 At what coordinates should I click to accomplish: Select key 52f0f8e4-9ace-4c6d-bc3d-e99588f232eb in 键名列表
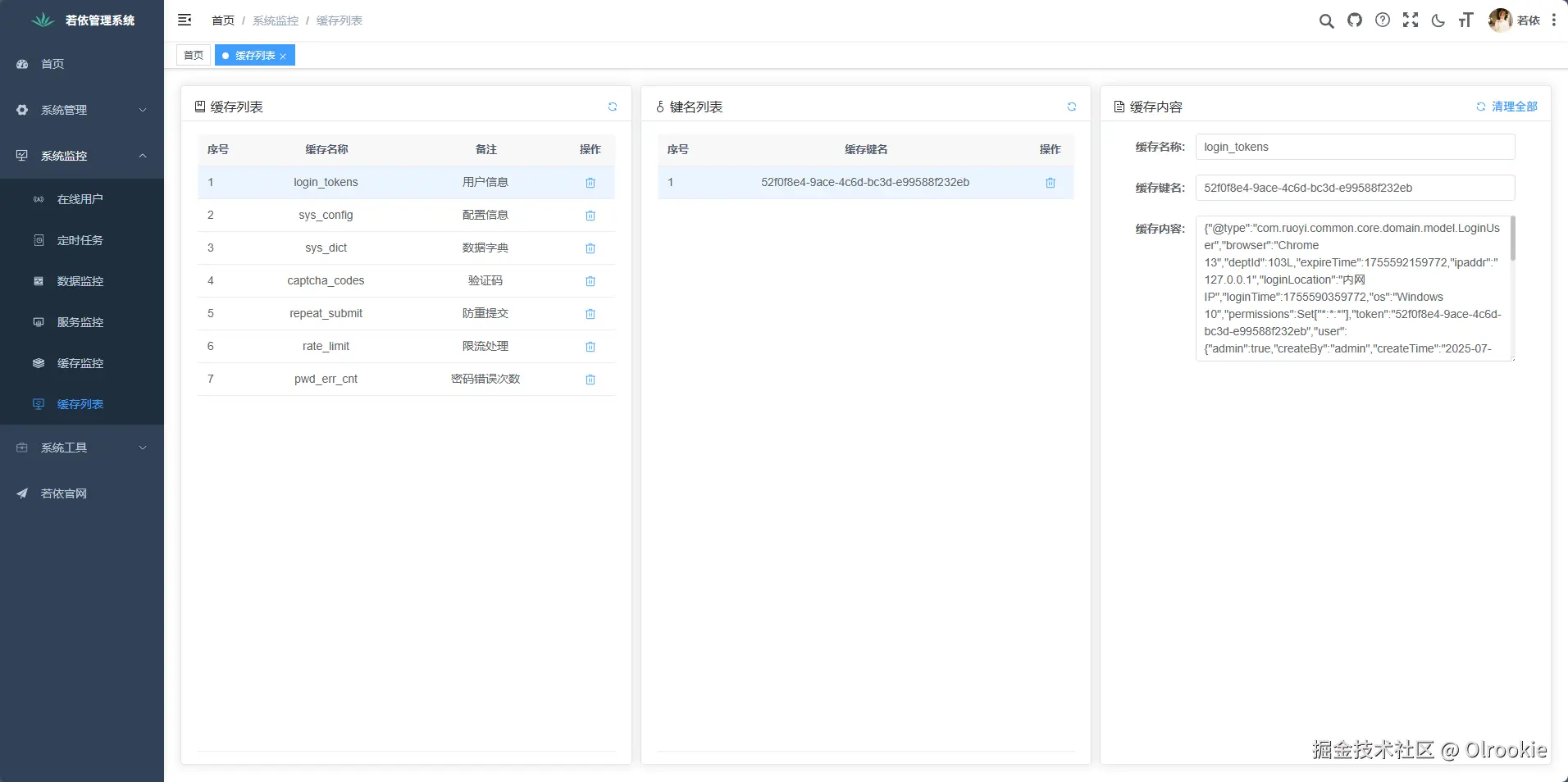coord(865,182)
